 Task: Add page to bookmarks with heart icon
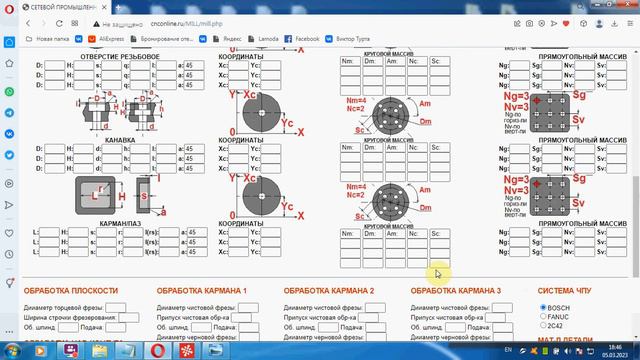click(x=566, y=24)
